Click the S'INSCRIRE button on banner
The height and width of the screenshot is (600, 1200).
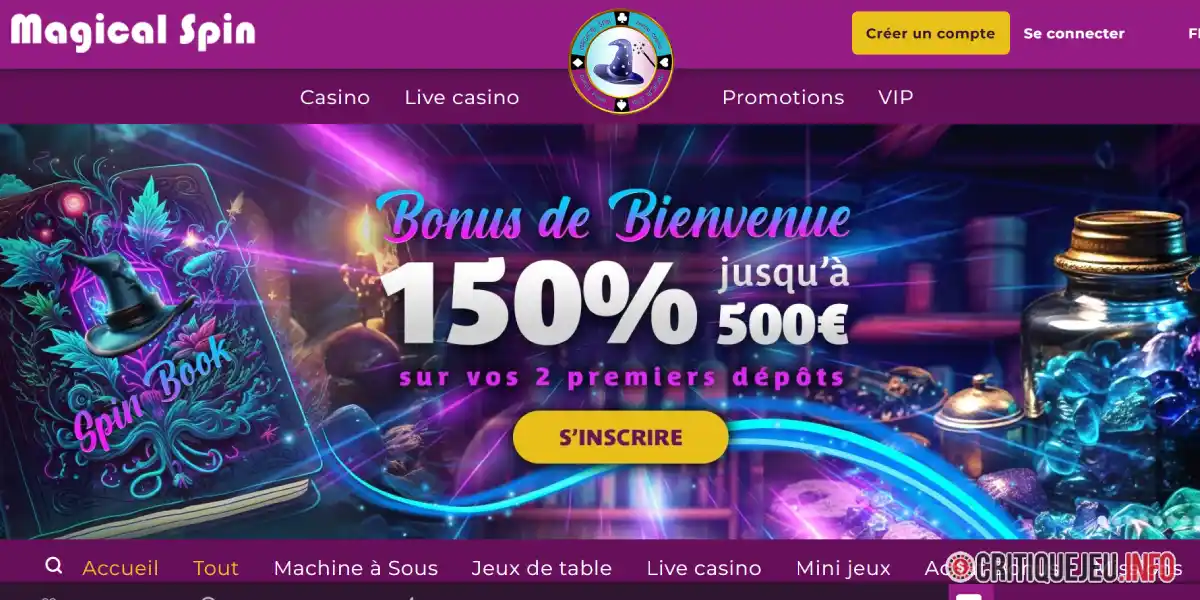(621, 437)
